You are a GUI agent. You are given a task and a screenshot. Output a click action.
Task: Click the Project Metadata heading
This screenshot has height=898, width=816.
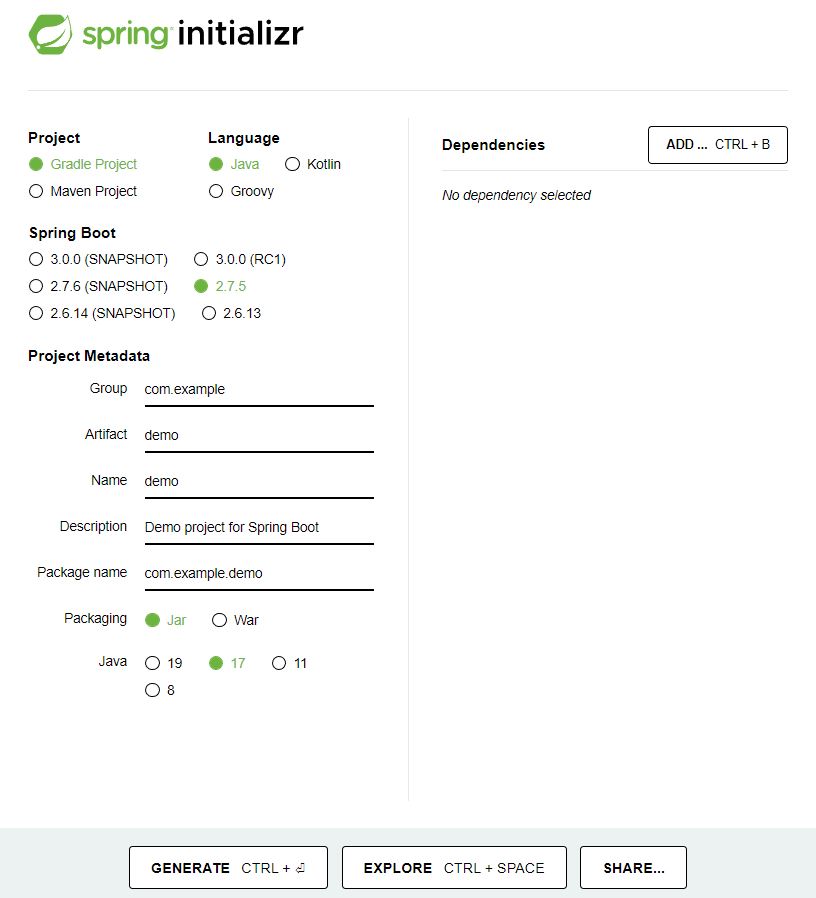click(x=89, y=356)
